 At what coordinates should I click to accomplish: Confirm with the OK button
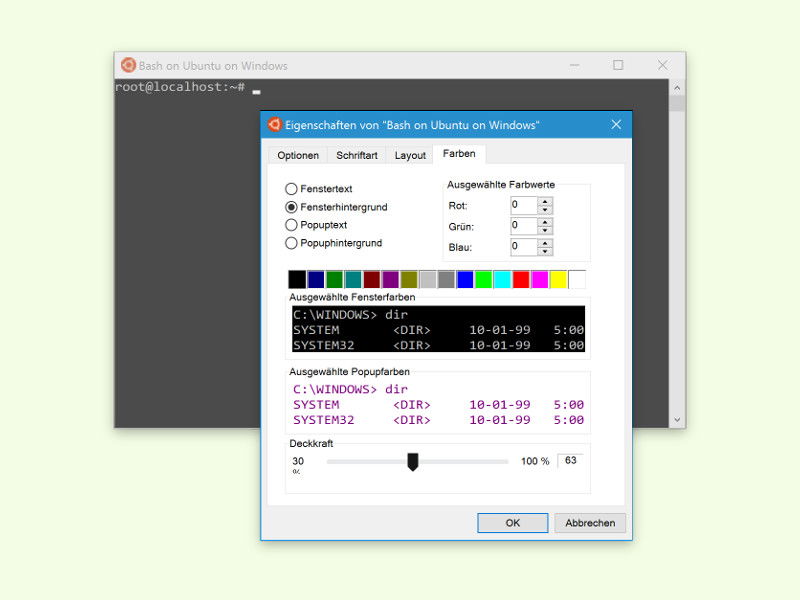point(513,523)
